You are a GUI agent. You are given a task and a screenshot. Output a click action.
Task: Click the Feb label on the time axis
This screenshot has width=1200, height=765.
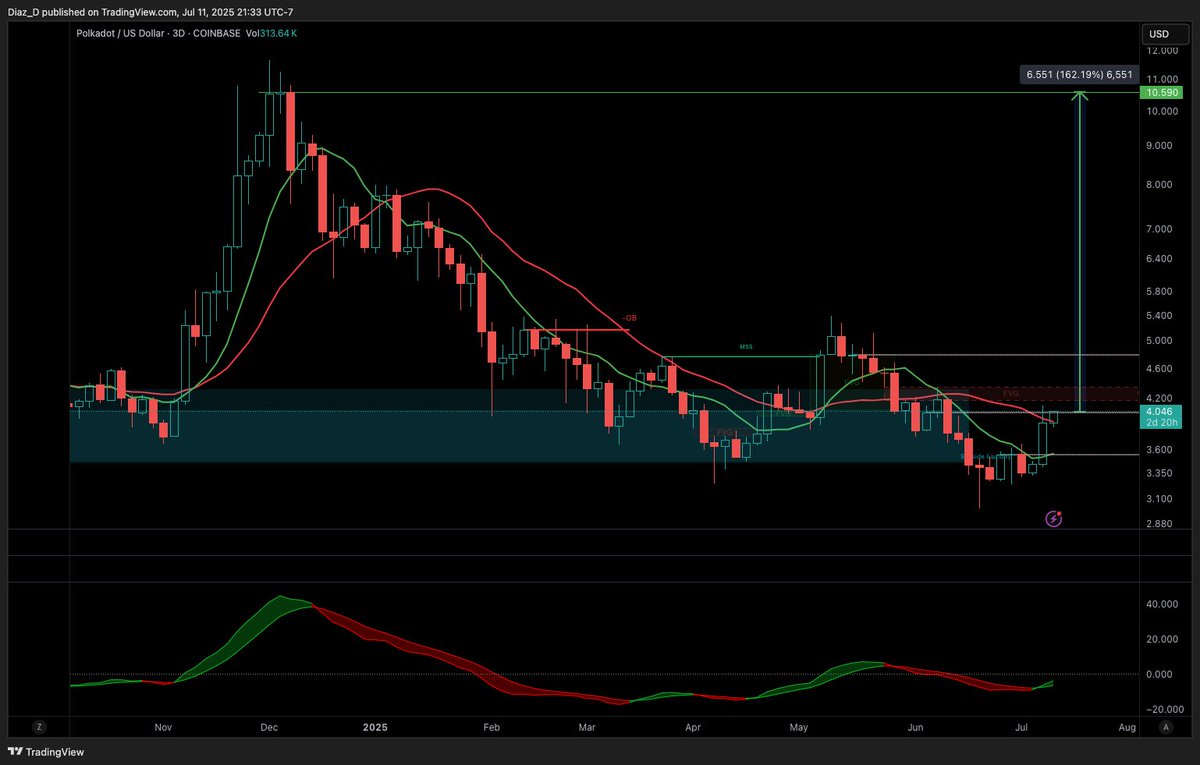pos(490,727)
